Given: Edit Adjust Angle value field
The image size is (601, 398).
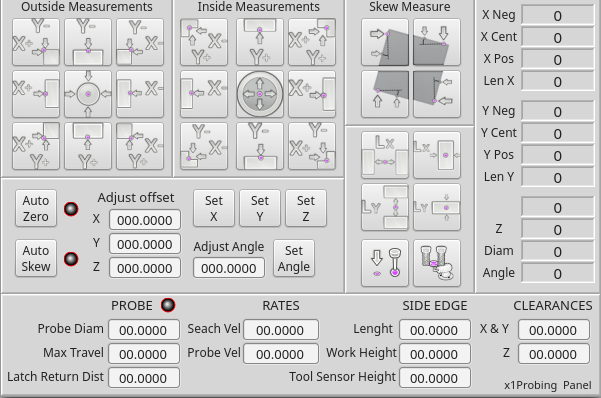Looking at the screenshot, I should click(229, 268).
